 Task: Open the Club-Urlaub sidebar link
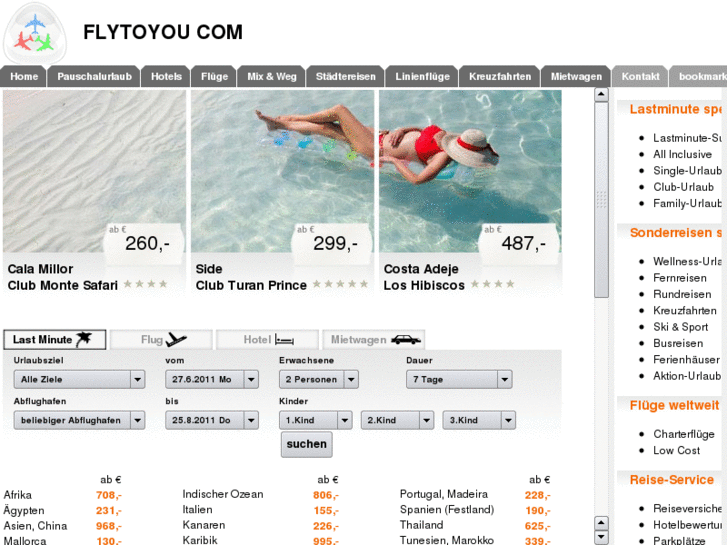coord(683,187)
